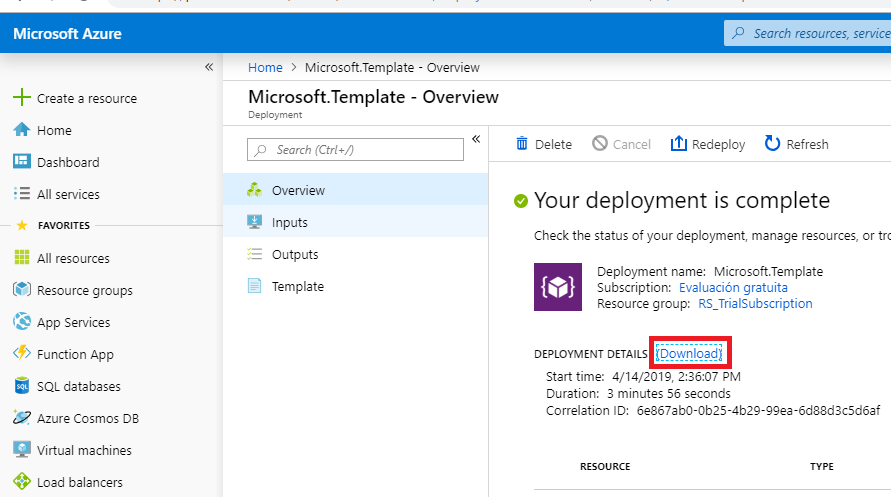The width and height of the screenshot is (891, 497).
Task: Click the Microsoft.Template - Overview breadcrumb text
Action: click(392, 68)
